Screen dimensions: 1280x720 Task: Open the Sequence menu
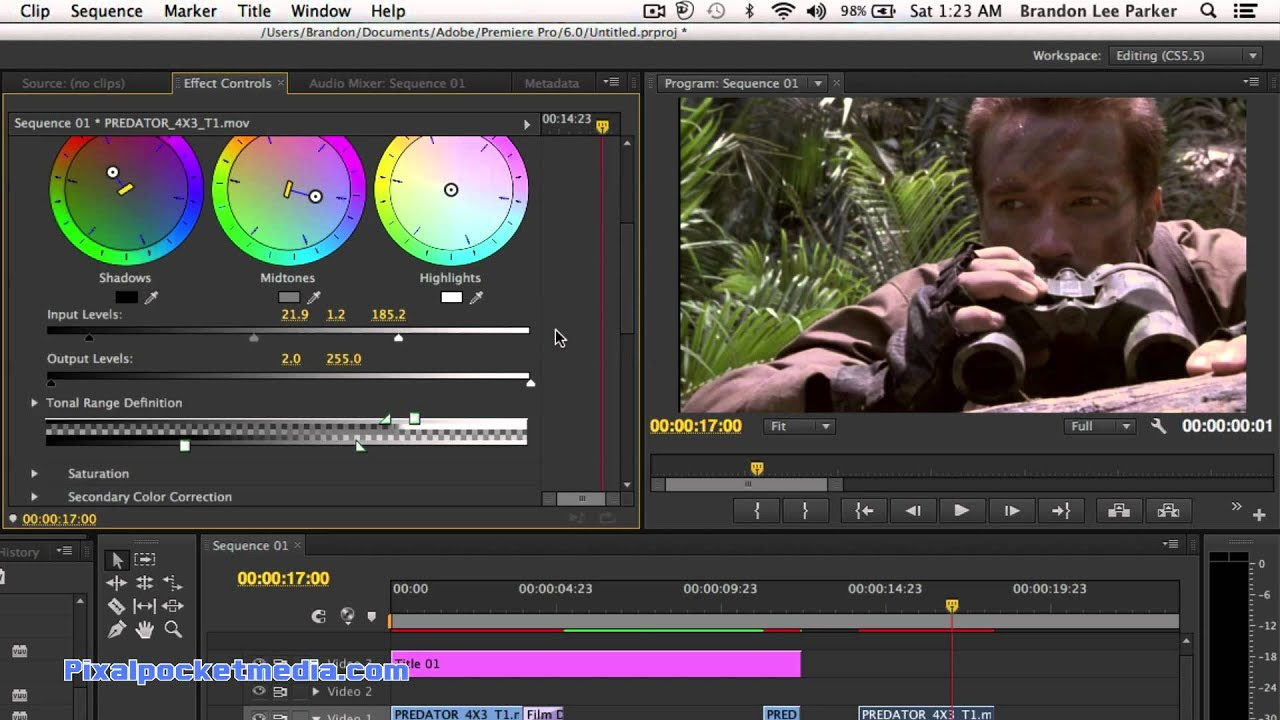click(106, 11)
